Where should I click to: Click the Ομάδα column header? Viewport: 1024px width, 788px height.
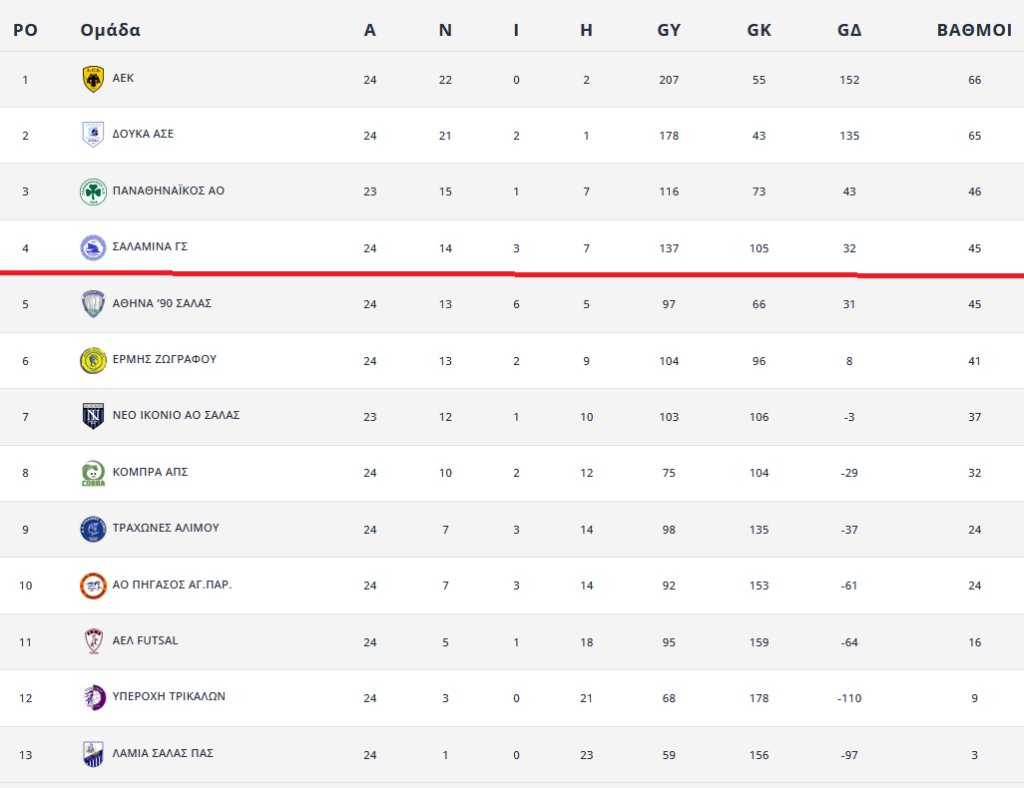pyautogui.click(x=110, y=30)
